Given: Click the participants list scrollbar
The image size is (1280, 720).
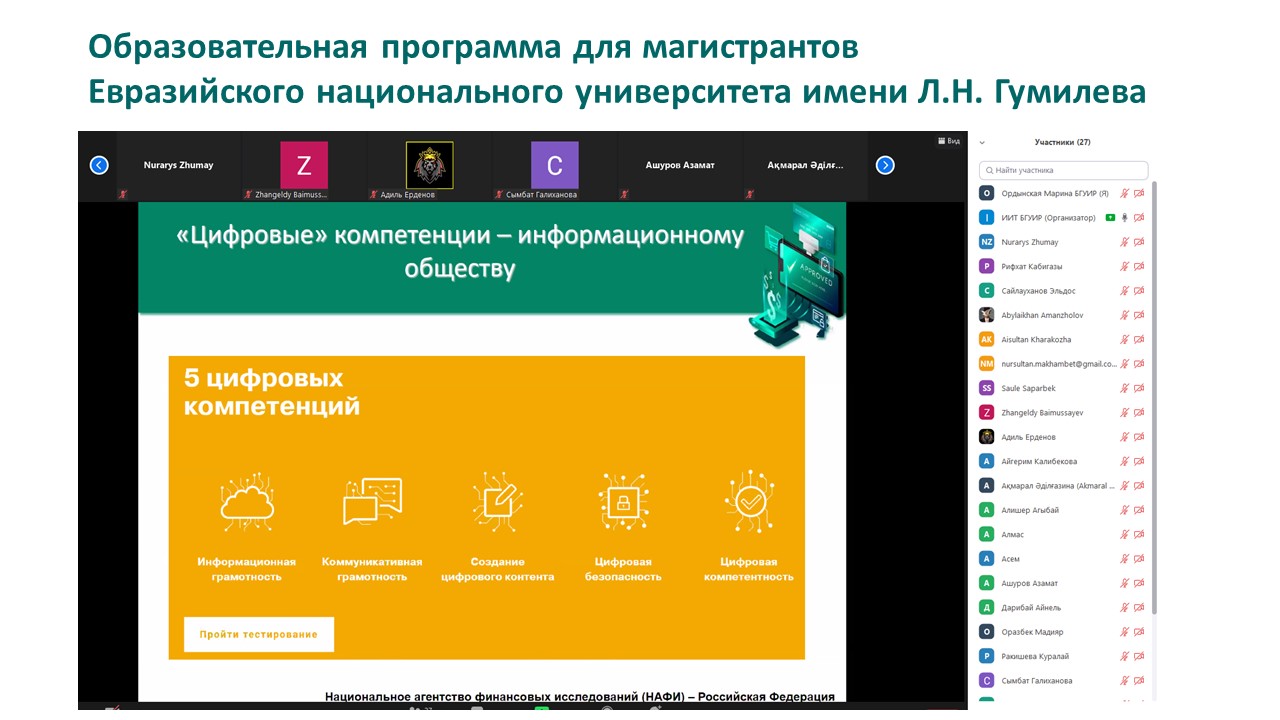Looking at the screenshot, I should 1155,397.
